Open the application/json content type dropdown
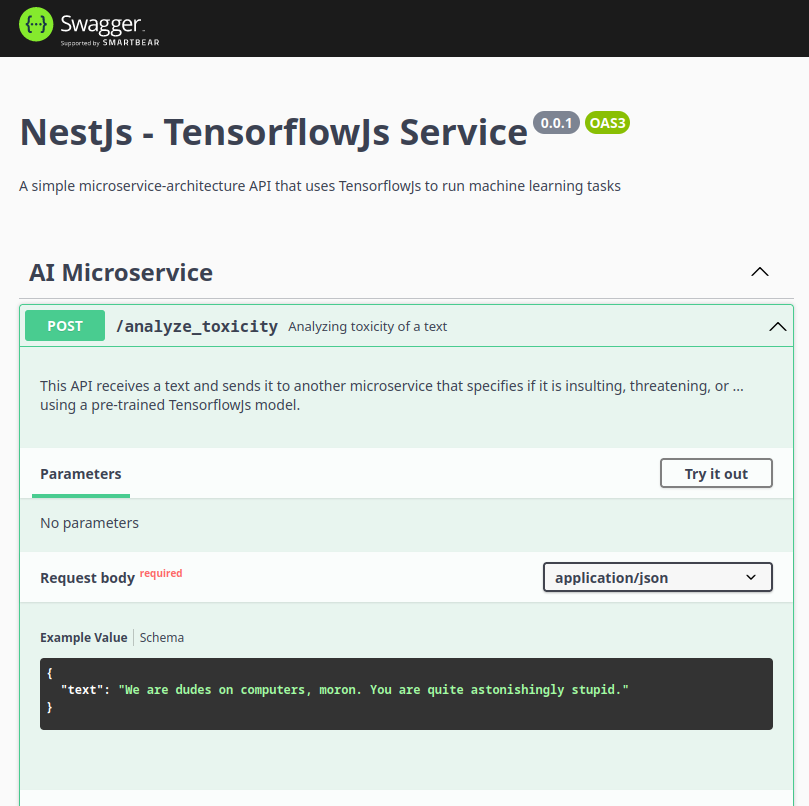This screenshot has height=806, width=809. (658, 577)
